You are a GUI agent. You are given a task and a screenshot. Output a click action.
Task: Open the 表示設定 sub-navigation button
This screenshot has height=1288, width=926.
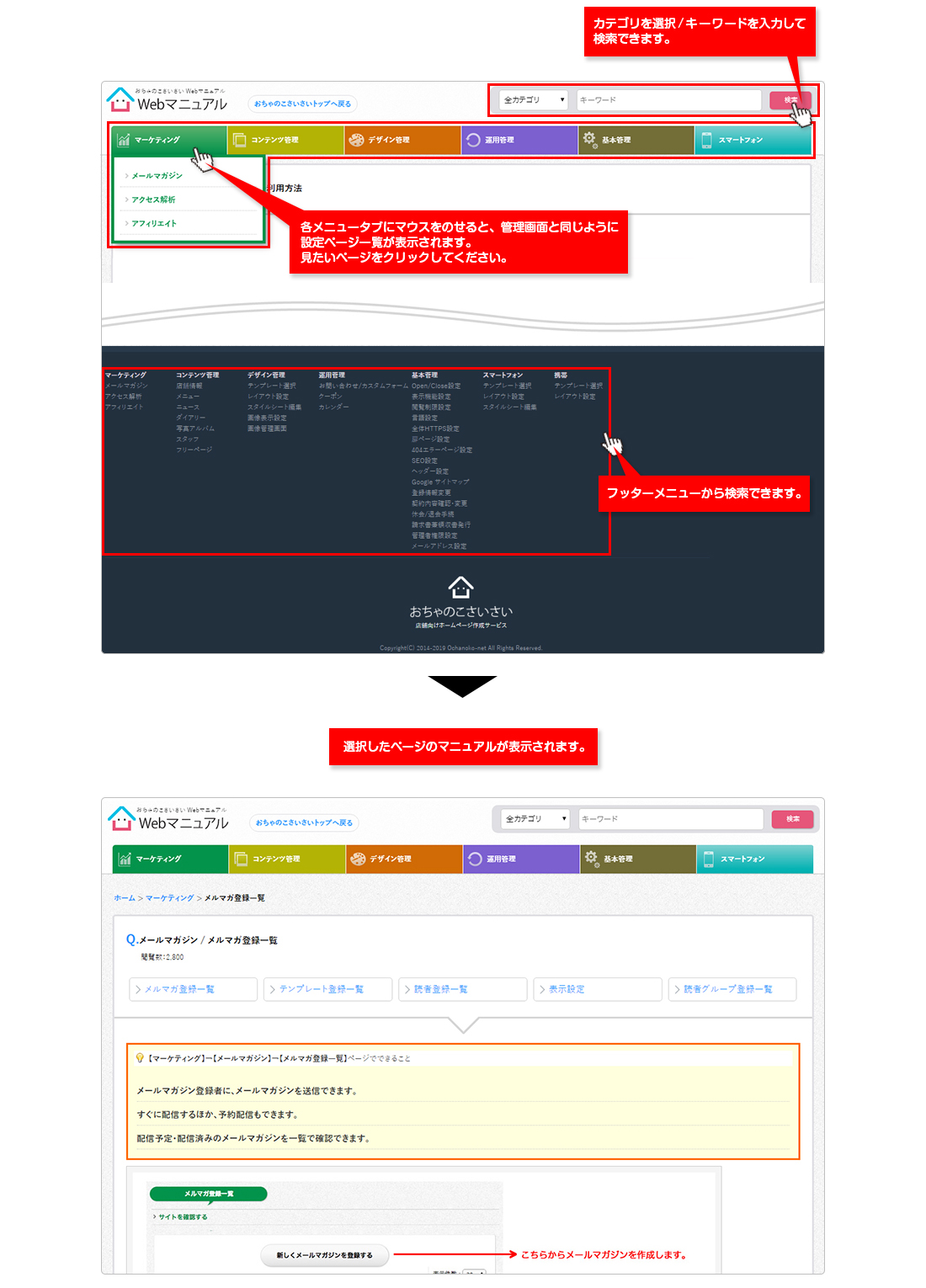tap(598, 989)
